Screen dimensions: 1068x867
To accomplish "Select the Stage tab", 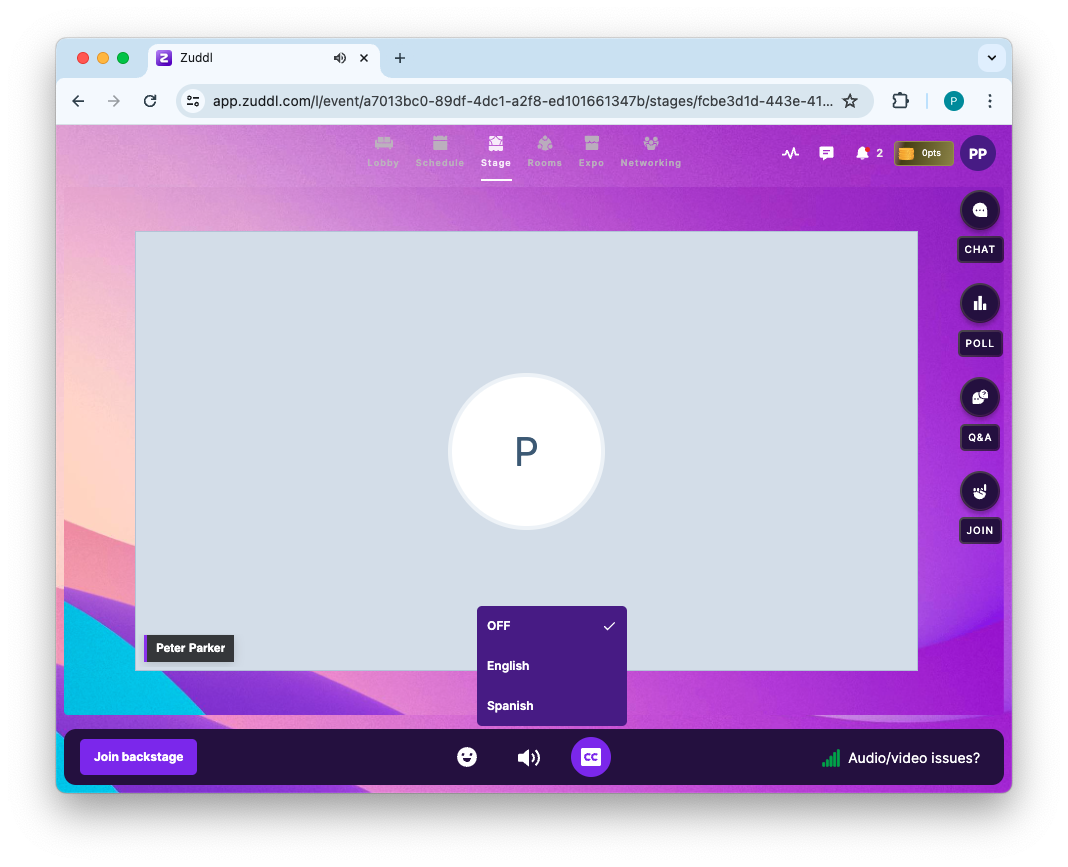I will point(496,151).
